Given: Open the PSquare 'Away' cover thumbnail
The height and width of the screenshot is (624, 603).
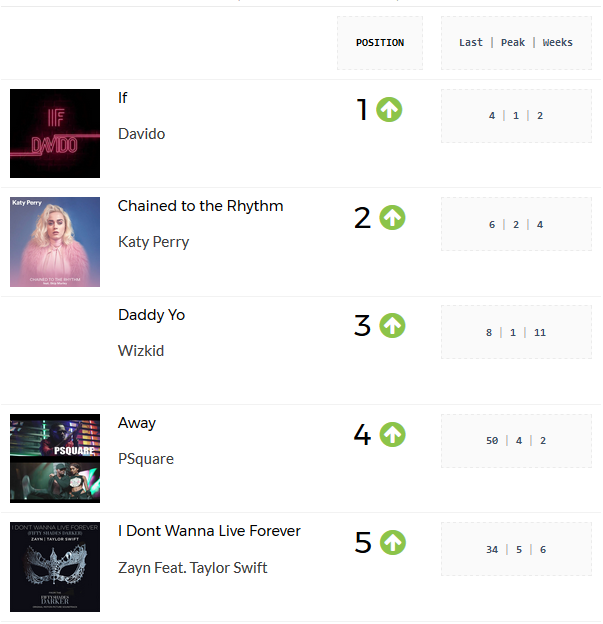Looking at the screenshot, I should (55, 458).
